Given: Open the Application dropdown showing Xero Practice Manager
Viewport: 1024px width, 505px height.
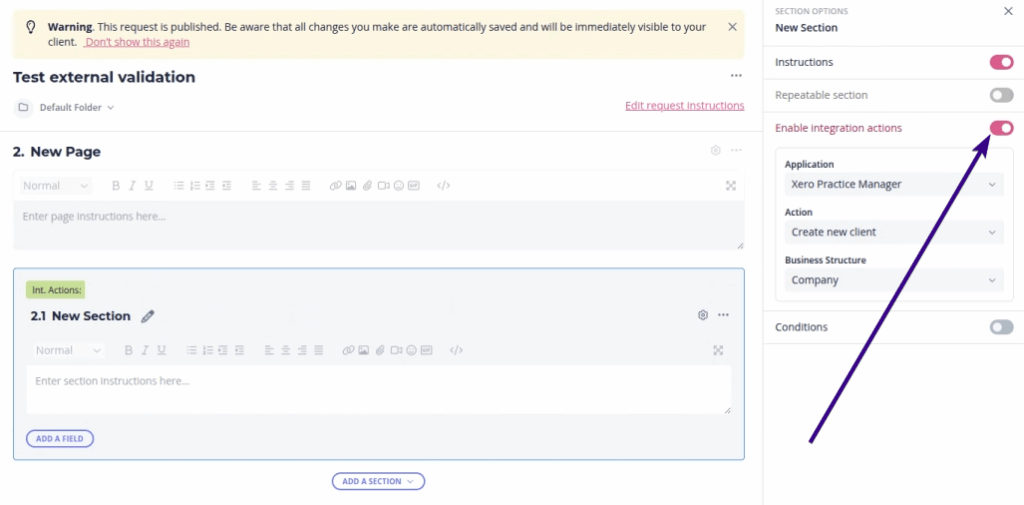Looking at the screenshot, I should [x=893, y=184].
